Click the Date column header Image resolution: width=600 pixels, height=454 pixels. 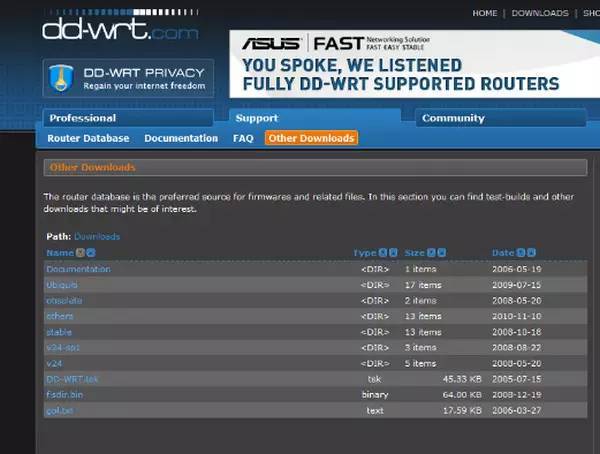[503, 253]
